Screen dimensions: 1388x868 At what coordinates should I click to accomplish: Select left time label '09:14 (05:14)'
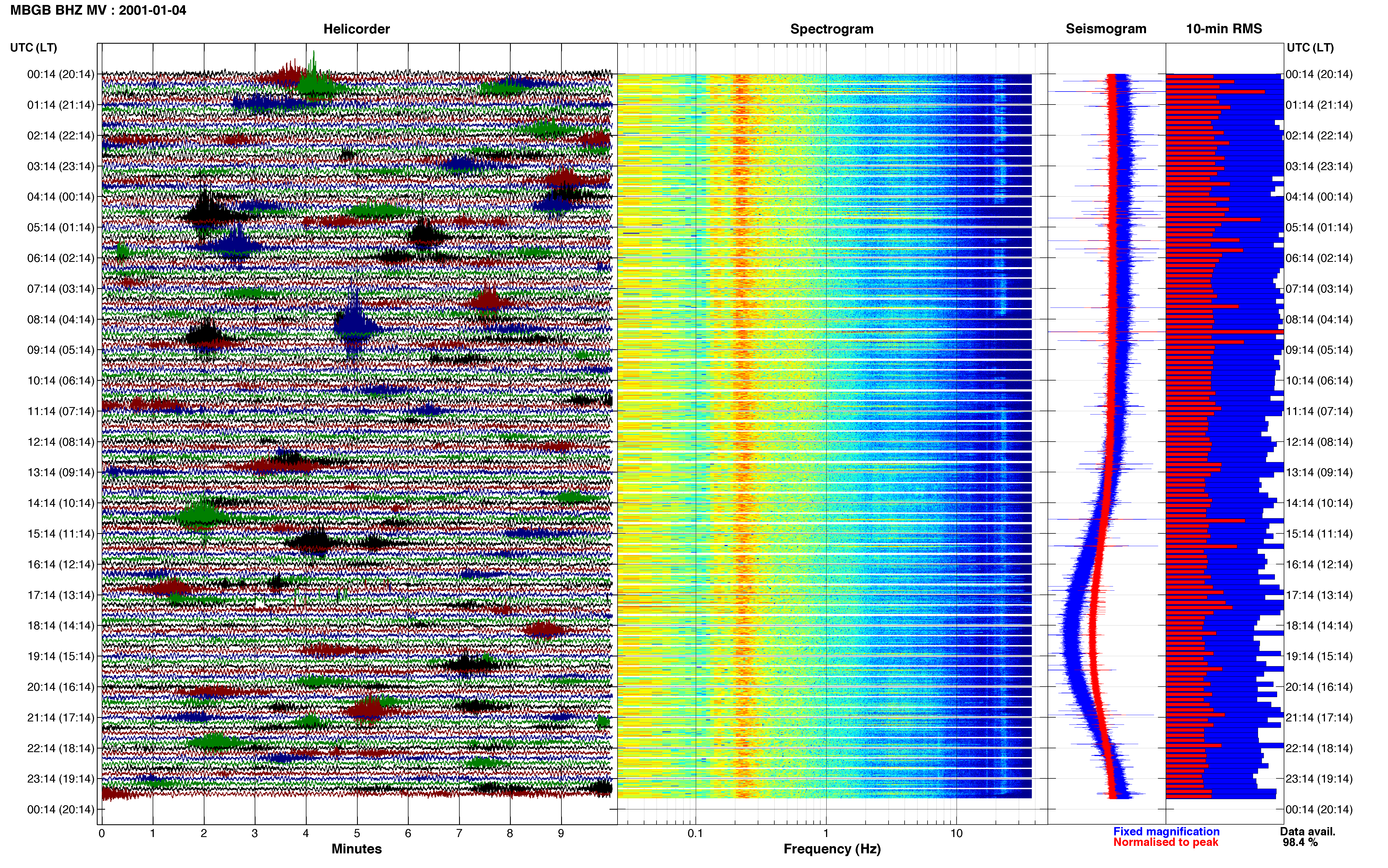pos(61,350)
